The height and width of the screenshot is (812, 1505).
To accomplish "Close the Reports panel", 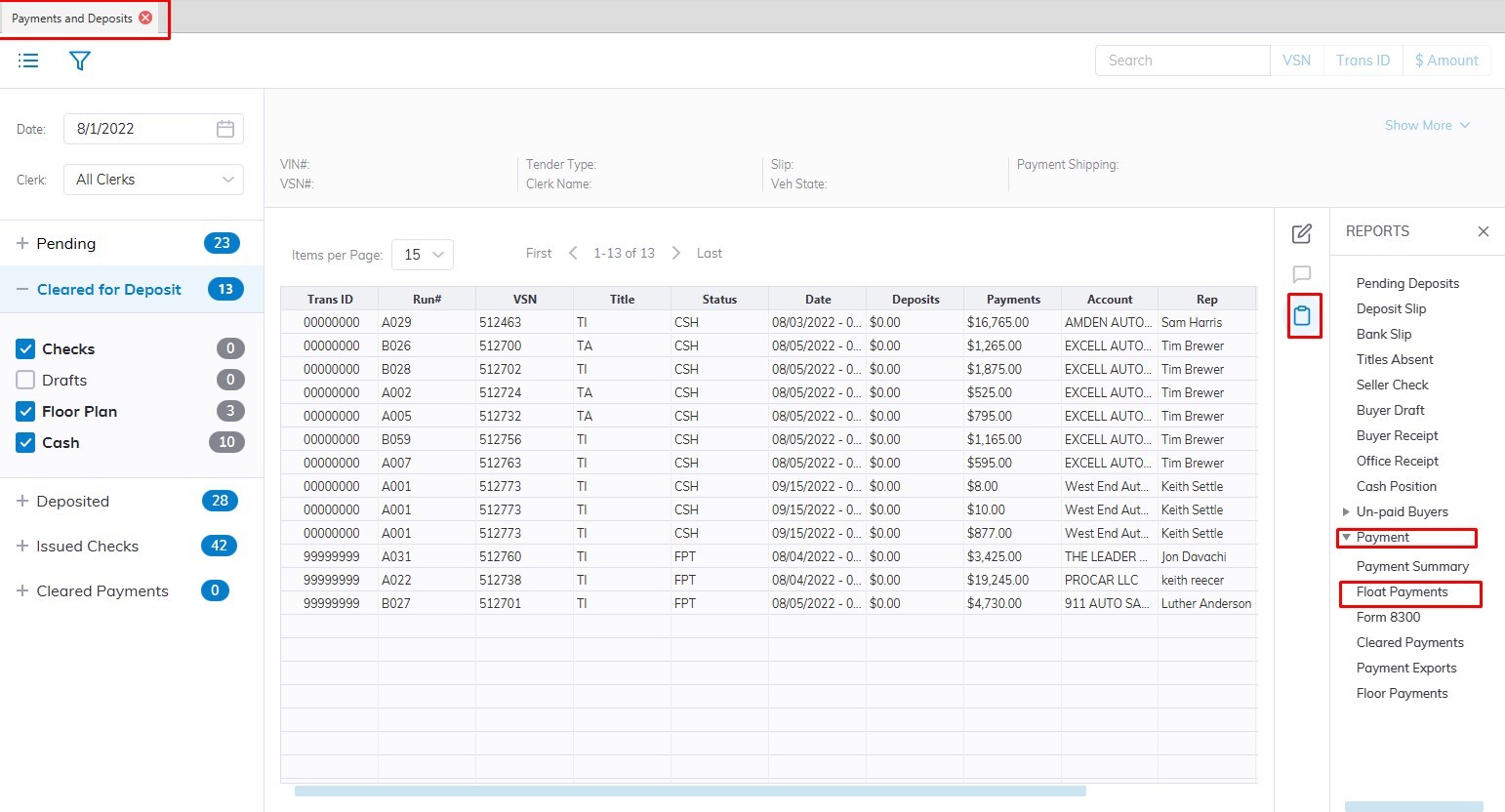I will [x=1483, y=231].
